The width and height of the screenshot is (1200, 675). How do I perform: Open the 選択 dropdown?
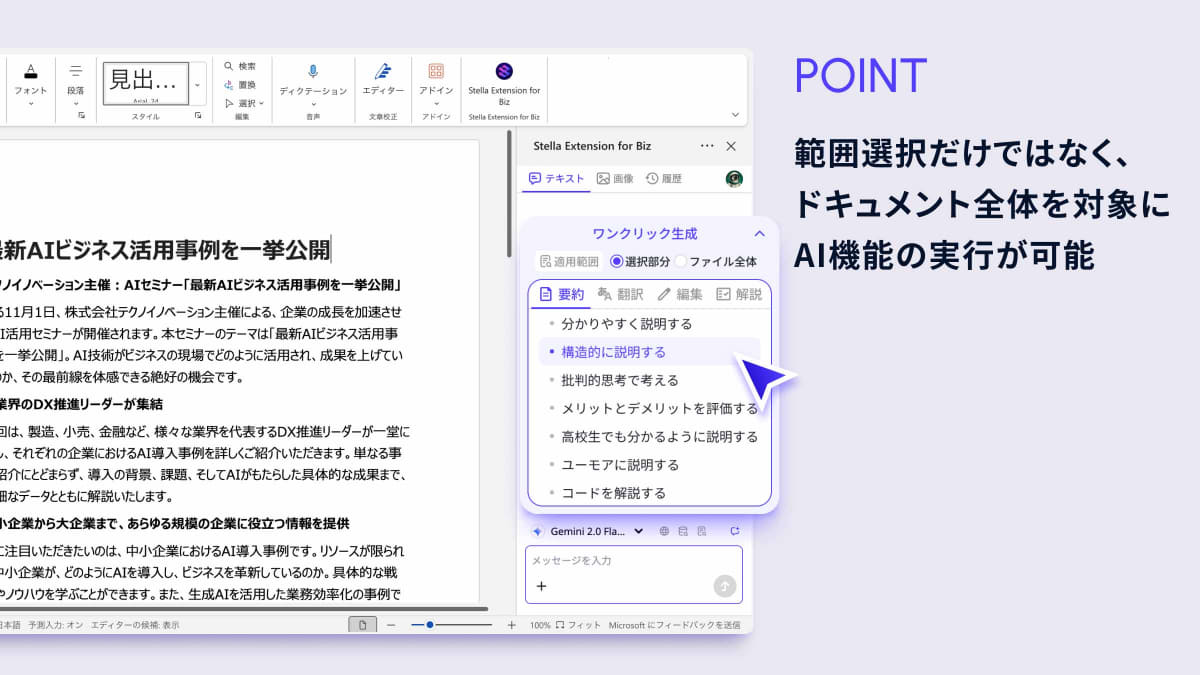pos(244,103)
